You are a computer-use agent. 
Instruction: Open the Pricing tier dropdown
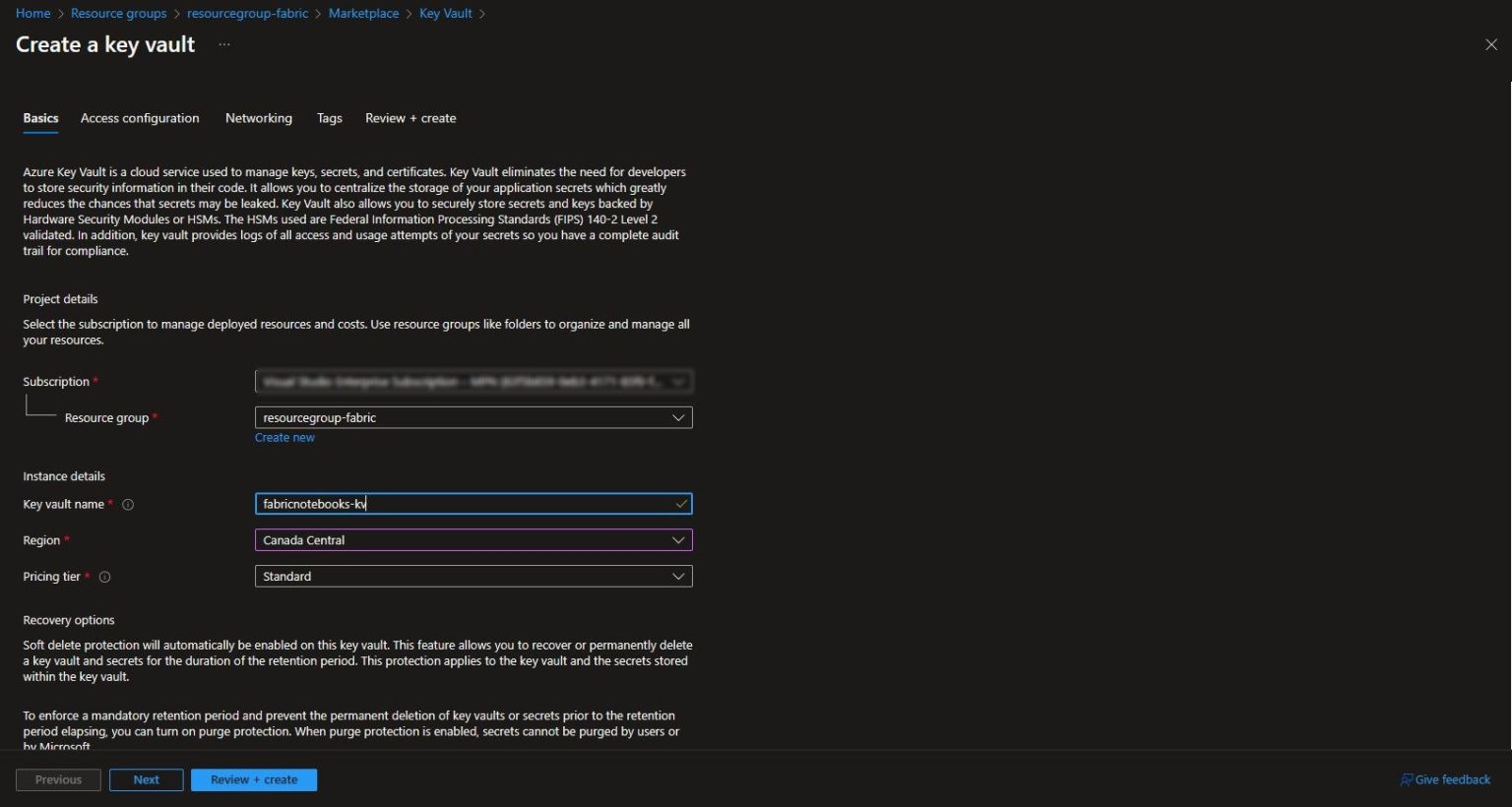point(473,577)
